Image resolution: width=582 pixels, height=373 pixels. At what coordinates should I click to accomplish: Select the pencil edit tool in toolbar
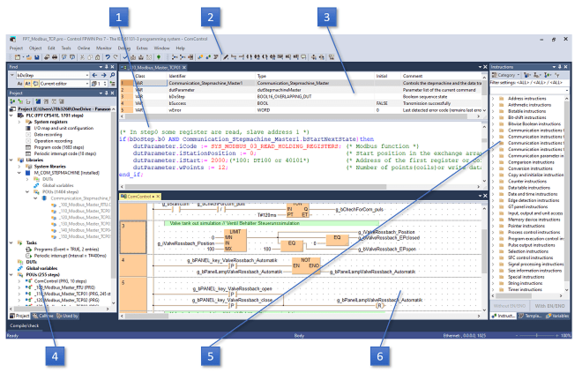pos(225,57)
